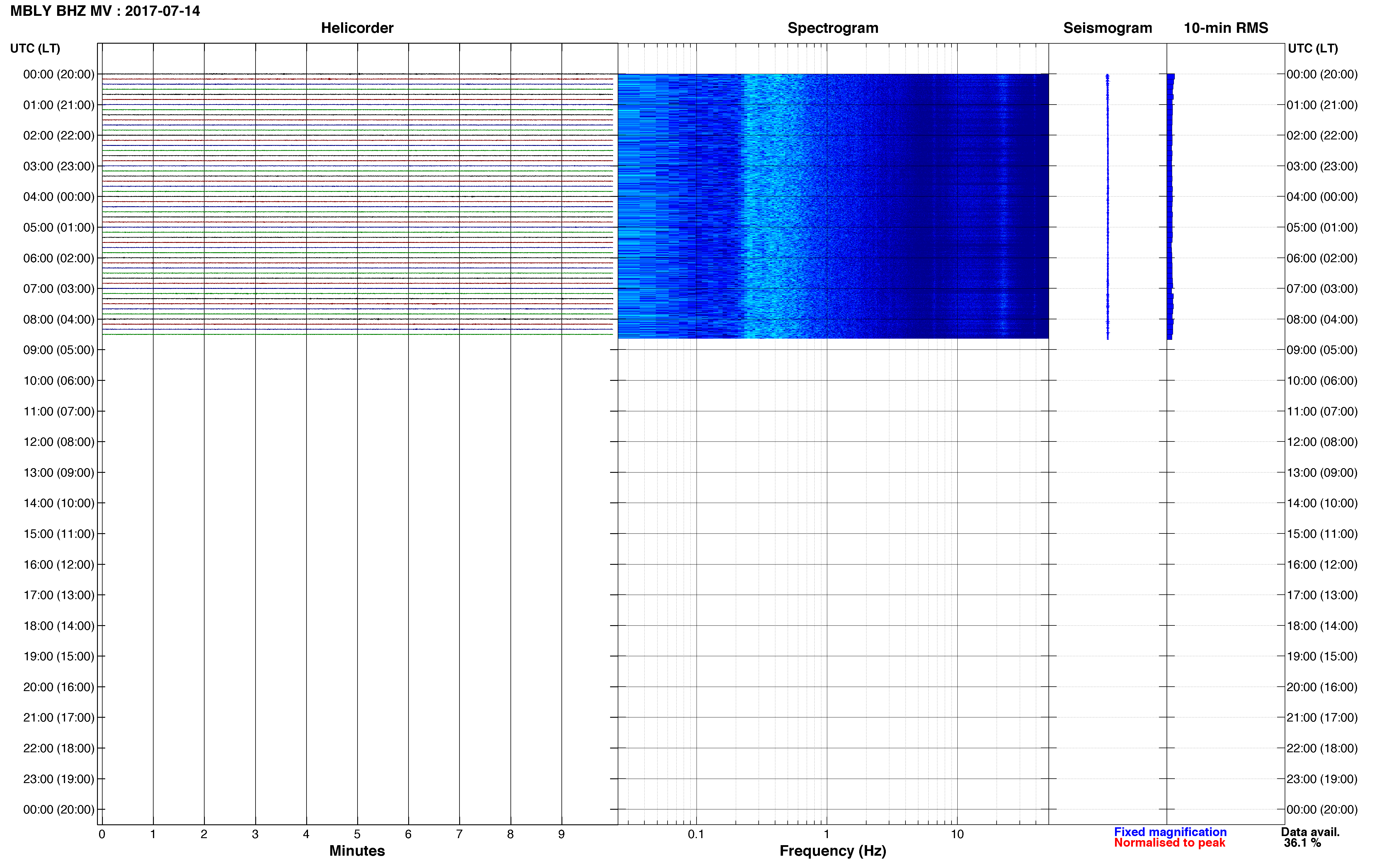This screenshot has width=1389, height=868.
Task: Click left axis label '12:00 (08:00)'
Action: 59,442
